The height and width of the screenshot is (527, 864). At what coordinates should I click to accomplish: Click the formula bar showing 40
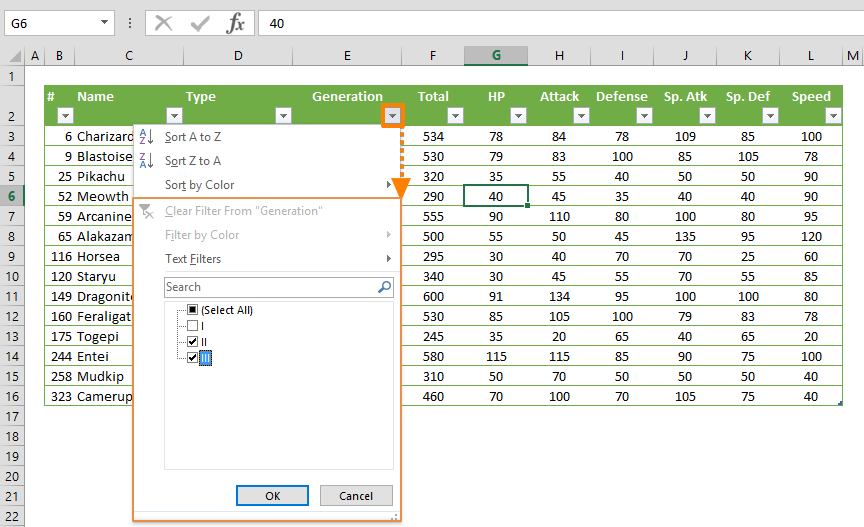tap(561, 23)
